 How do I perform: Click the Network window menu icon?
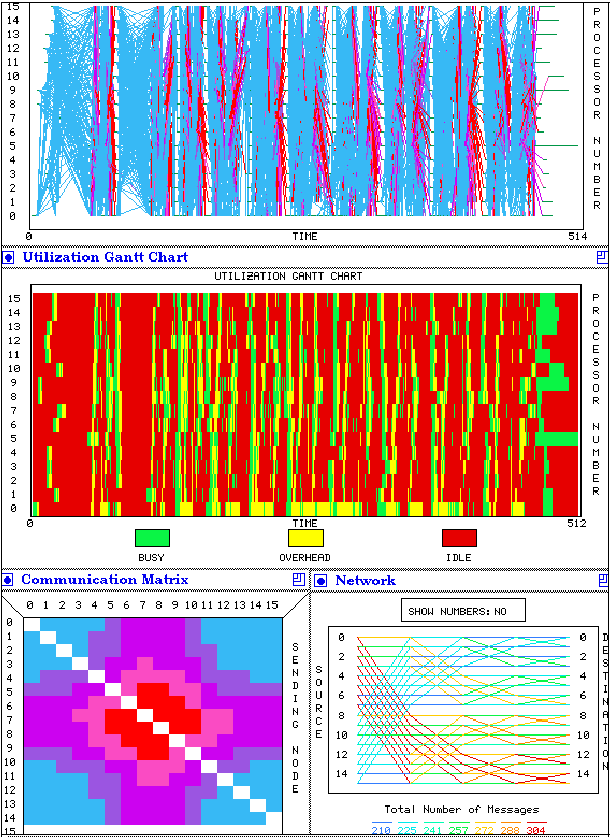click(x=320, y=580)
